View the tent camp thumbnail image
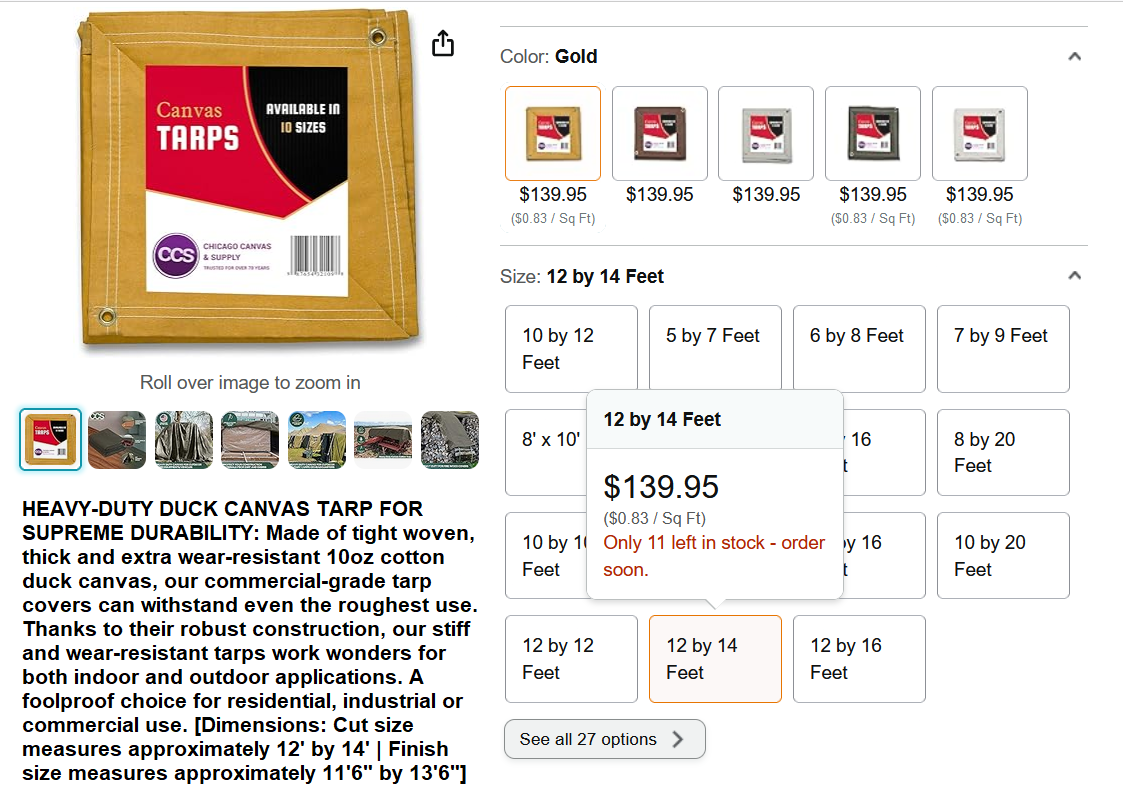Viewport: 1123px width, 808px height. (317, 440)
